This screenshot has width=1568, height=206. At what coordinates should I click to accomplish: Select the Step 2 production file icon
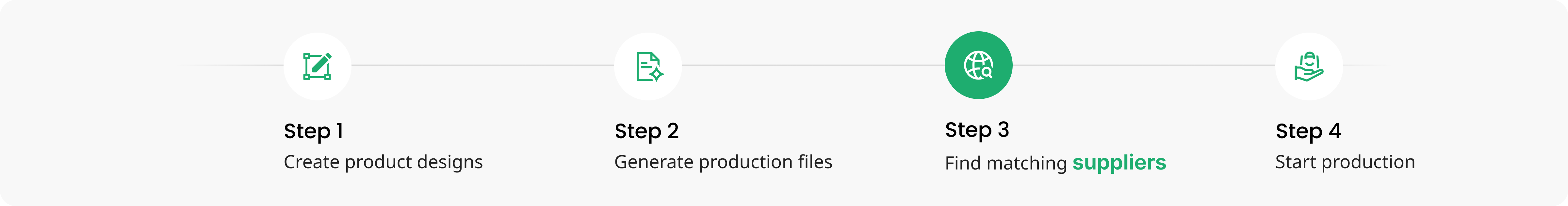[x=648, y=66]
